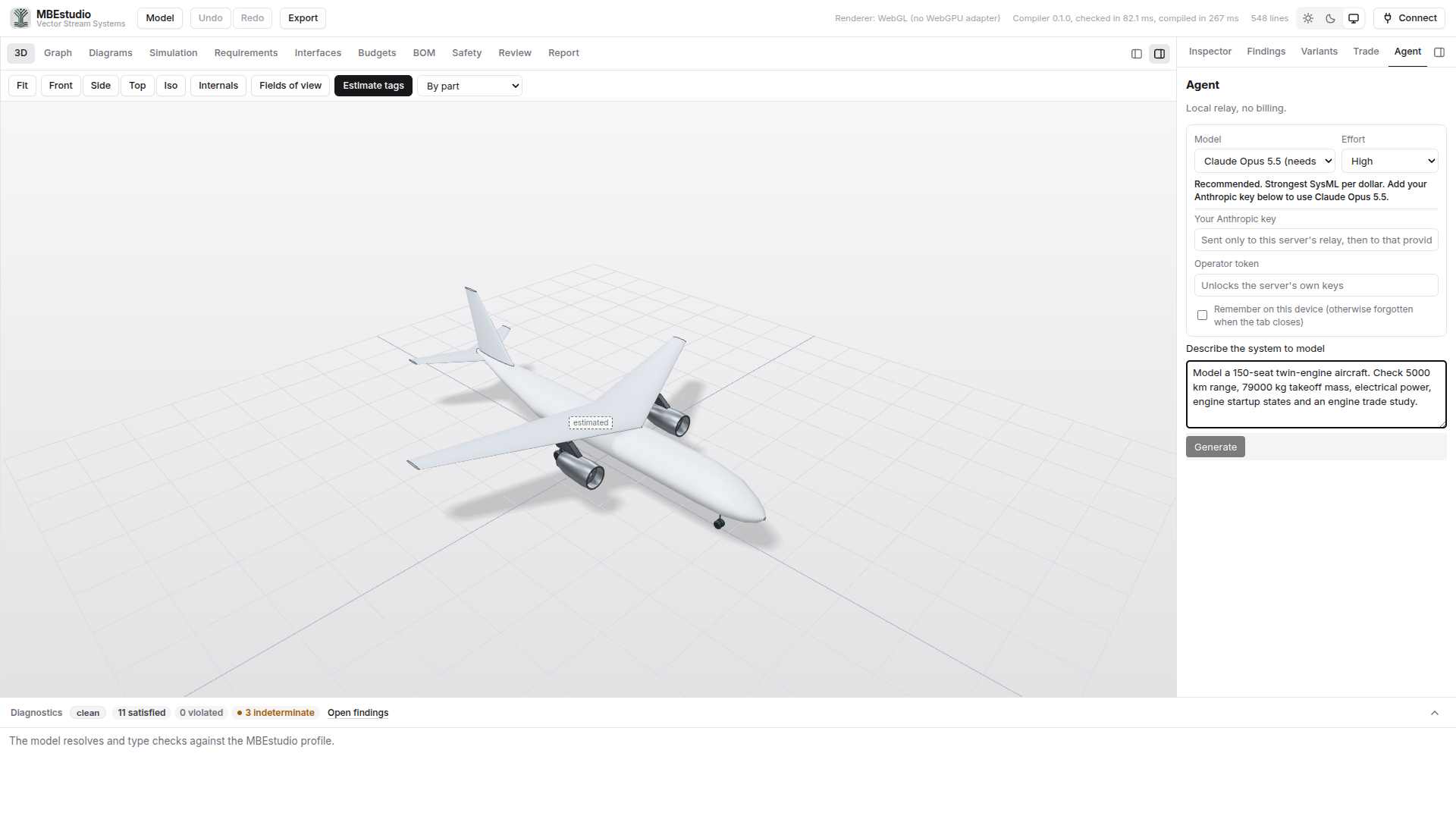Viewport: 1456px width, 819px height.
Task: Check Remember on this device checkbox
Action: coord(1202,315)
